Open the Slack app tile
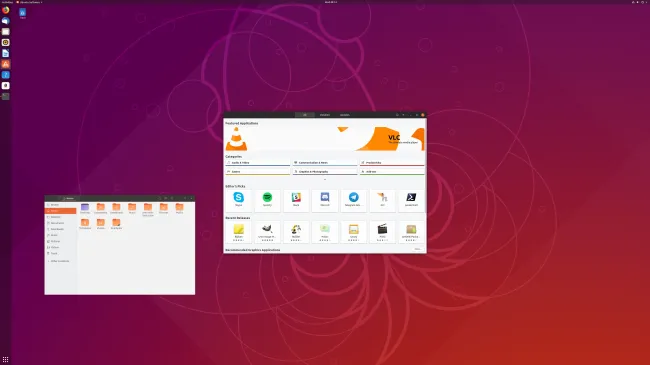Viewport: 650px width, 365px height. coord(296,200)
